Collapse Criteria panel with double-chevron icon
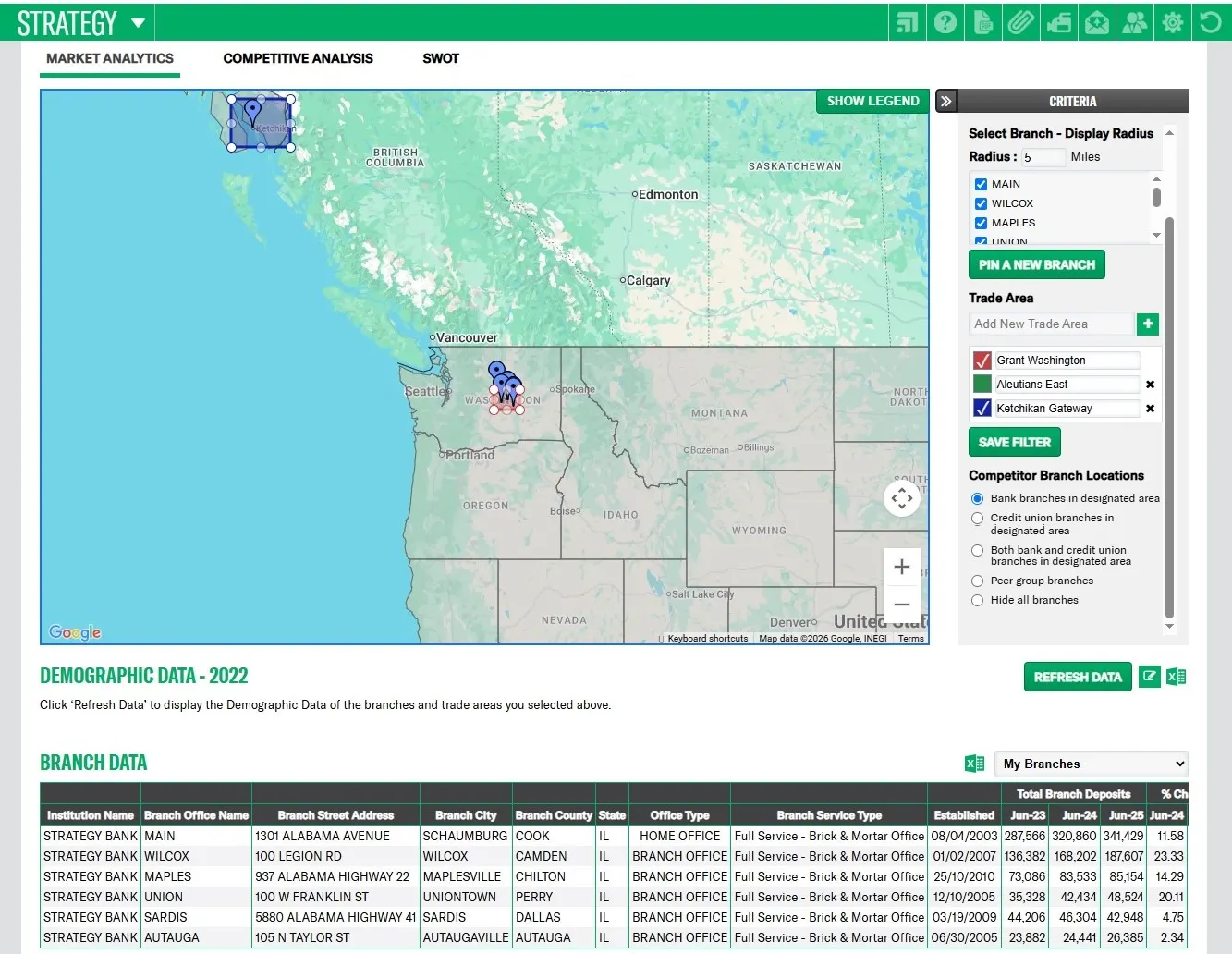 point(945,102)
